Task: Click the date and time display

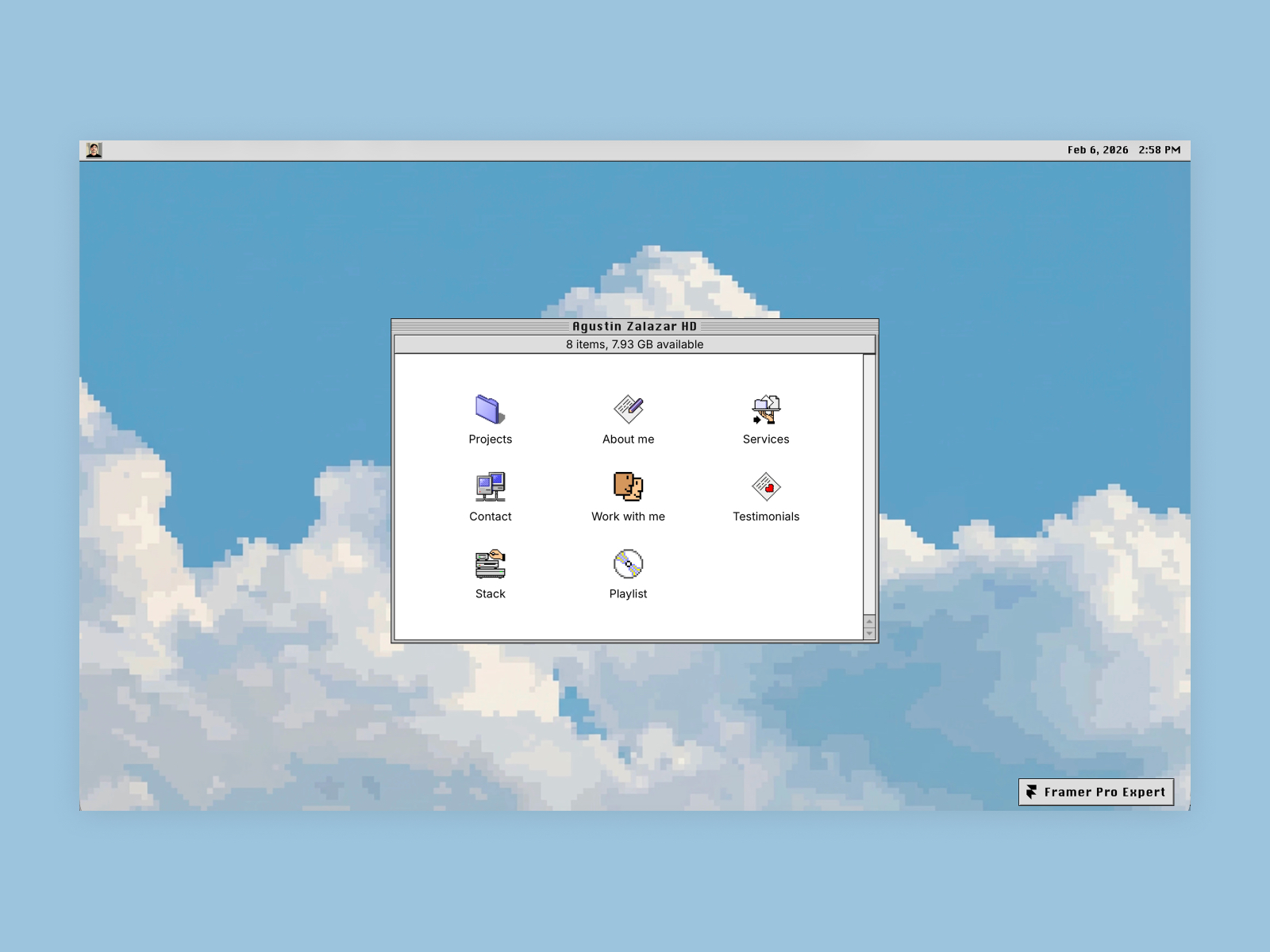Action: (x=1124, y=150)
